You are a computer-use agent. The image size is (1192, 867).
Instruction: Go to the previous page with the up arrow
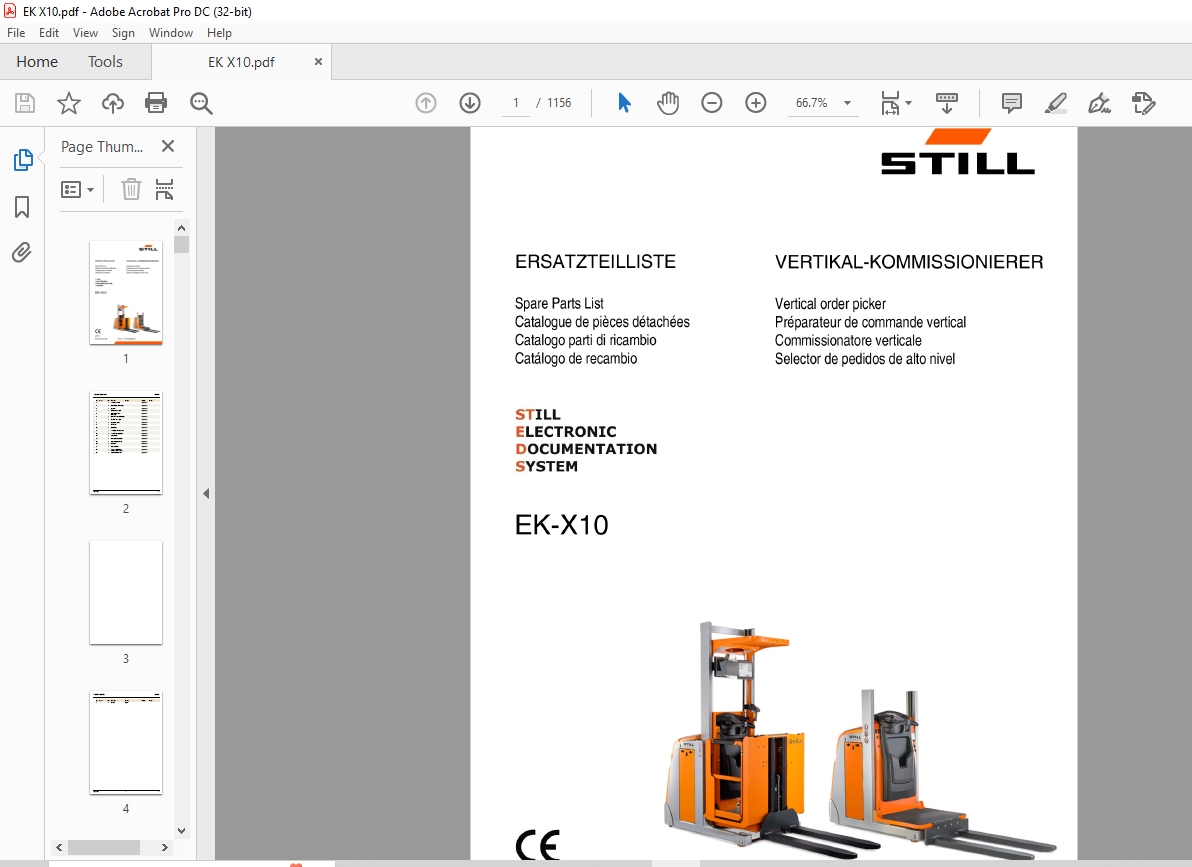(426, 103)
